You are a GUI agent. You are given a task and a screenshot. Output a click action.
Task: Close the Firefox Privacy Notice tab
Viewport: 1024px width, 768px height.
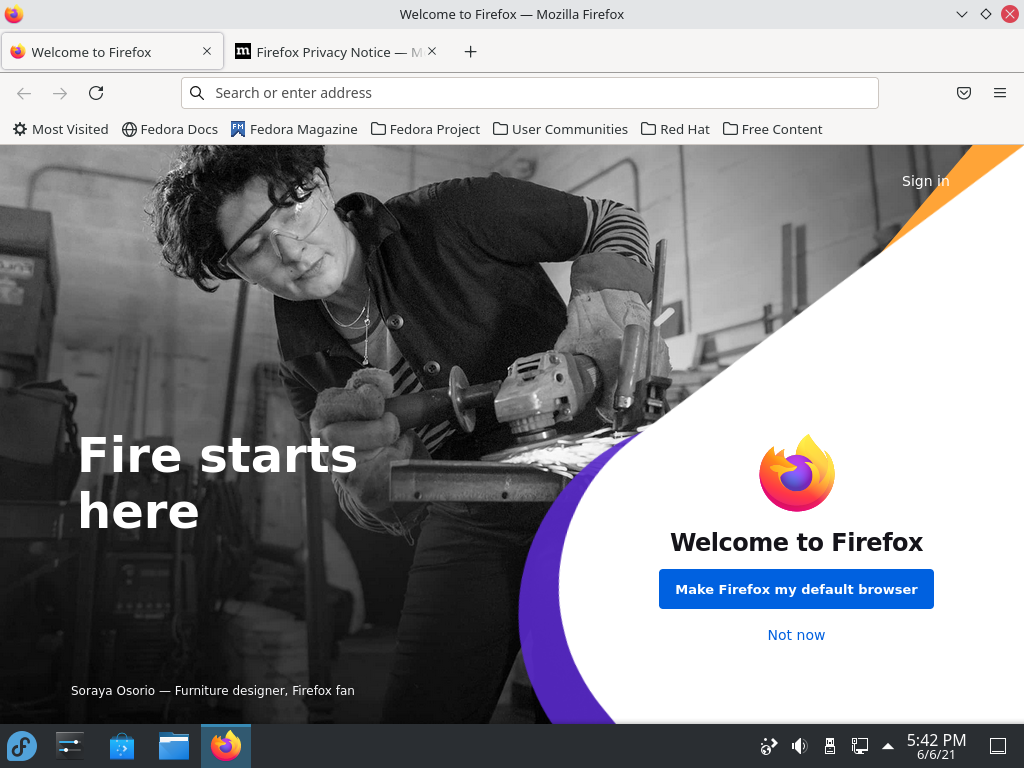pyautogui.click(x=432, y=51)
